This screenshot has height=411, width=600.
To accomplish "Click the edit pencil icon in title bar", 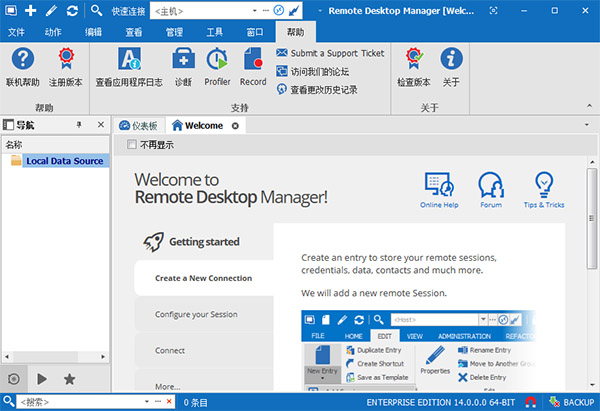I will click(x=51, y=10).
